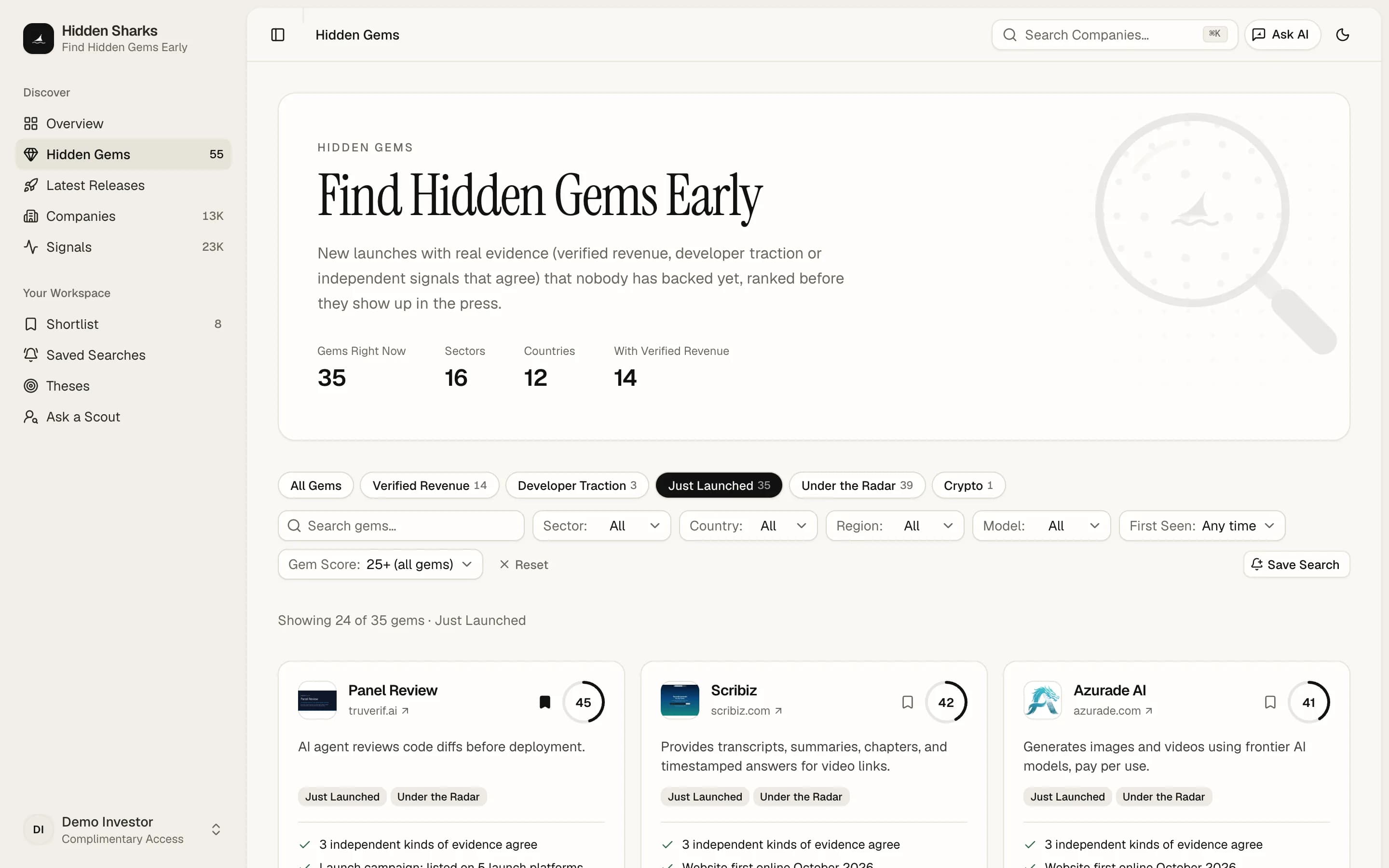Open Companies in the sidebar
This screenshot has height=868, width=1389.
(x=123, y=217)
